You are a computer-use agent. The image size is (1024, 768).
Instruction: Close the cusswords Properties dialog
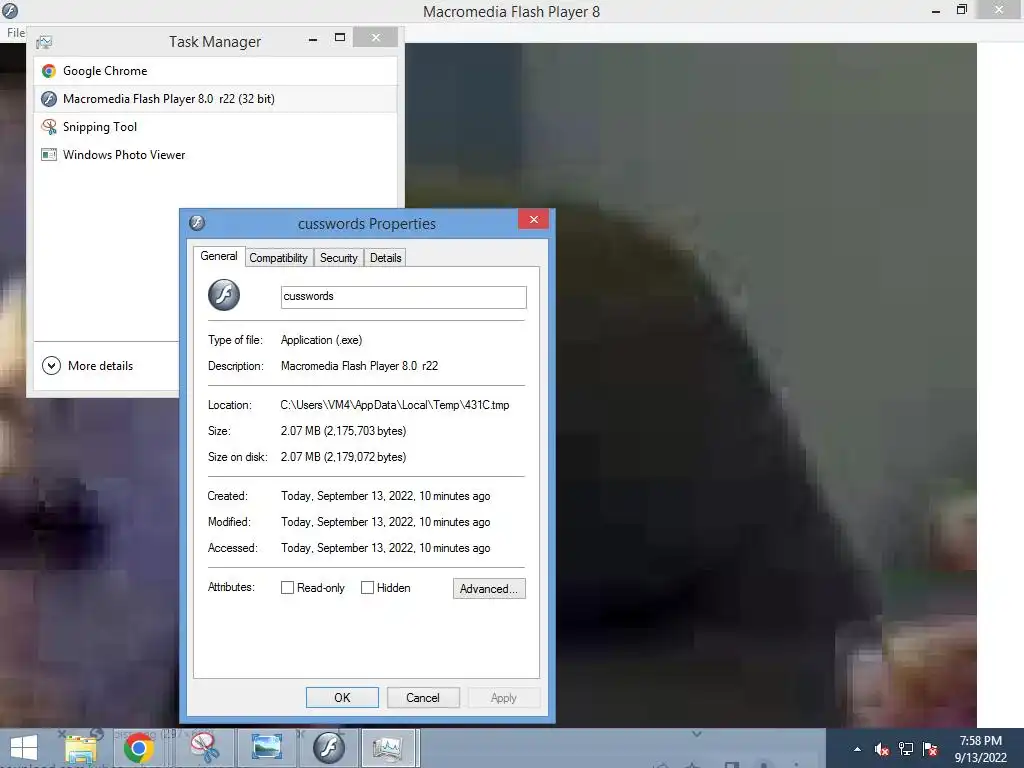click(534, 219)
